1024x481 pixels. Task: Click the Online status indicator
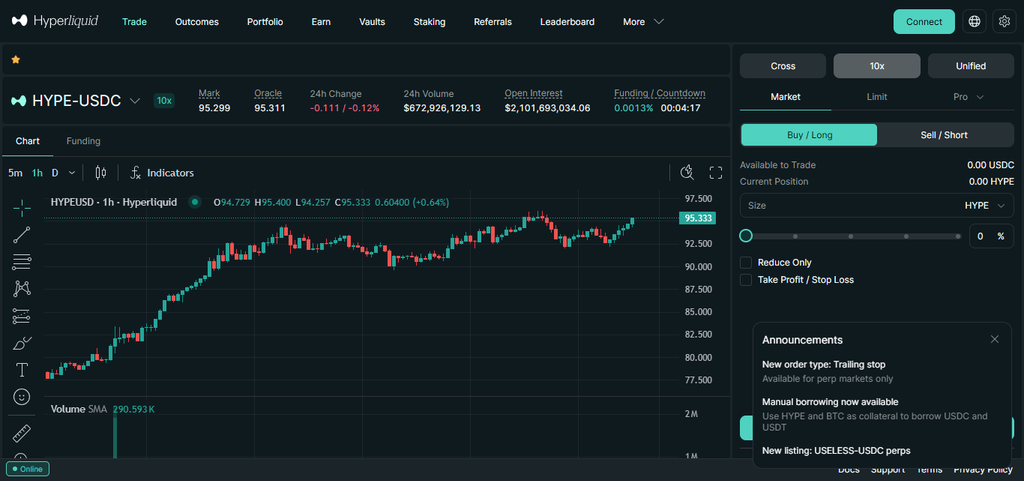click(x=27, y=469)
